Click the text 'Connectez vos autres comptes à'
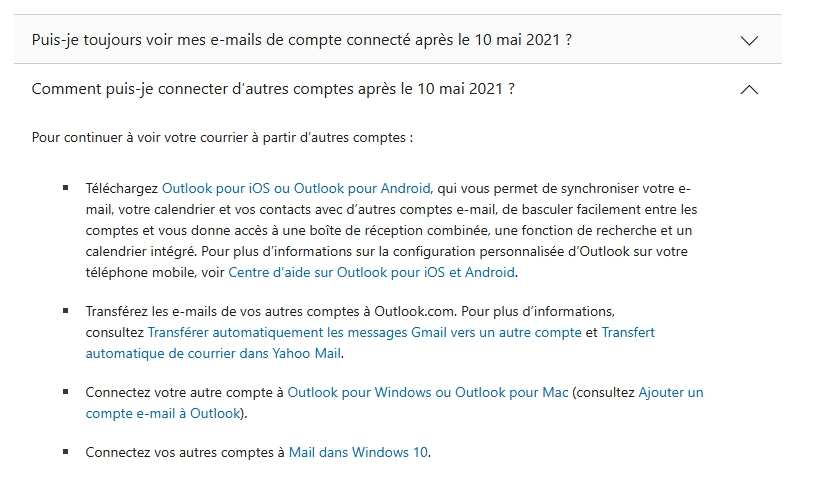This screenshot has width=839, height=479. pos(185,452)
